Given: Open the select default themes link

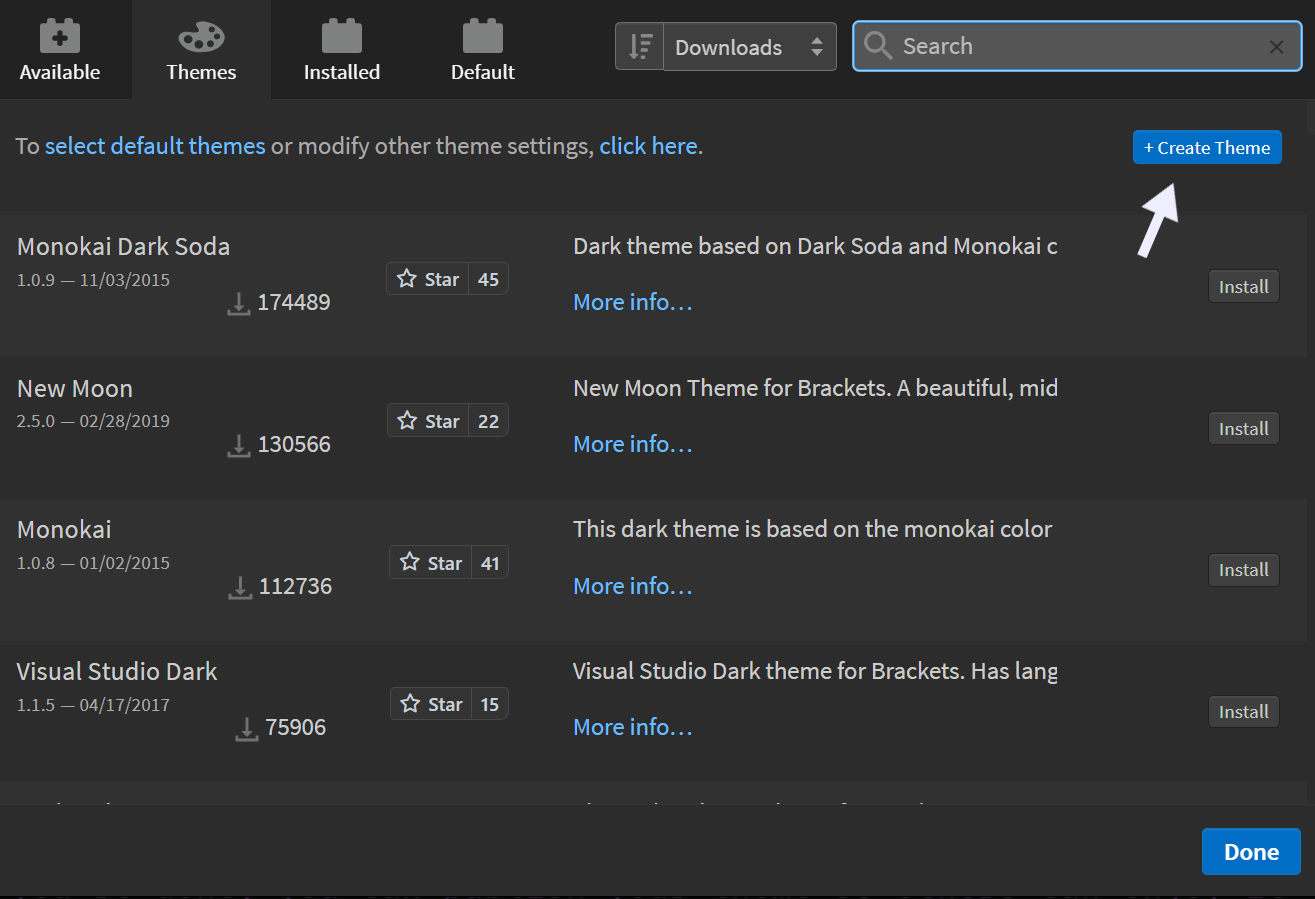Looking at the screenshot, I should pos(155,146).
